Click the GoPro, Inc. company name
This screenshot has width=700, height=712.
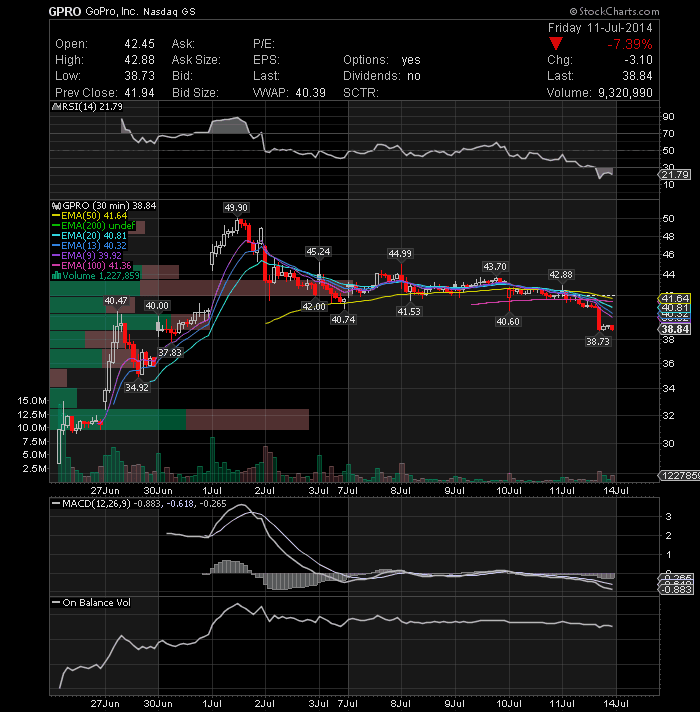(111, 11)
